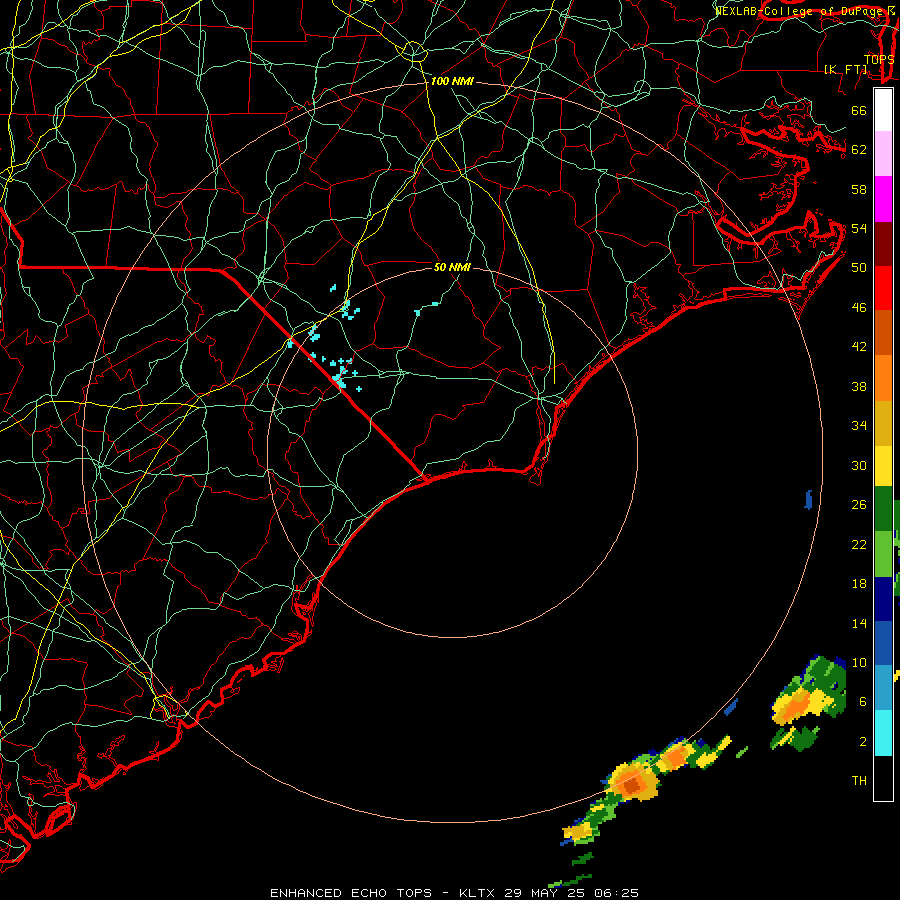Screen dimensions: 900x900
Task: Click the medium blue legend swatch
Action: pyautogui.click(x=883, y=643)
